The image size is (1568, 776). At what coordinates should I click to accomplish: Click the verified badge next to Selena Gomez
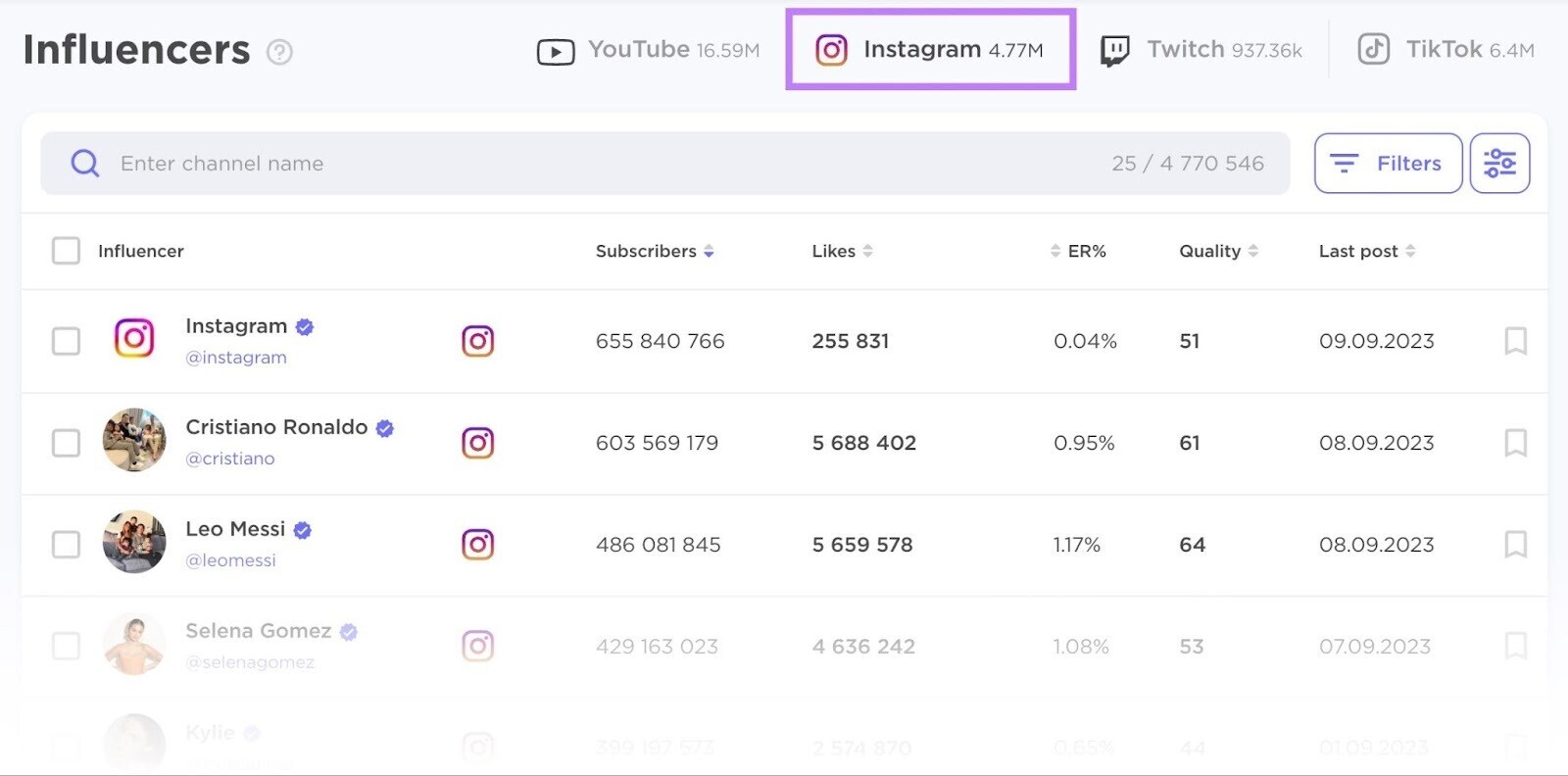(x=349, y=632)
